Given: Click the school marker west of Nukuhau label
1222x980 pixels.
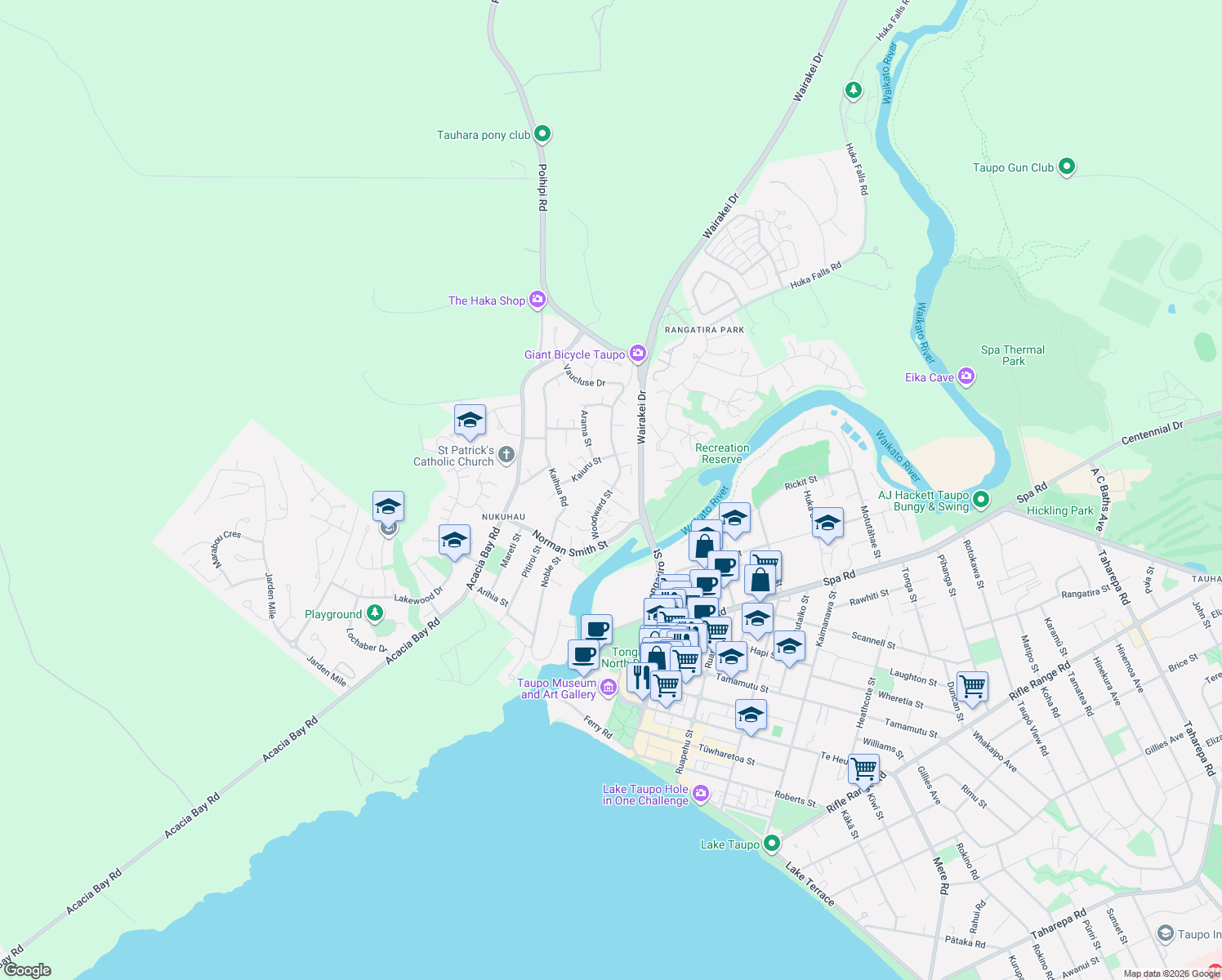Looking at the screenshot, I should (x=388, y=508).
